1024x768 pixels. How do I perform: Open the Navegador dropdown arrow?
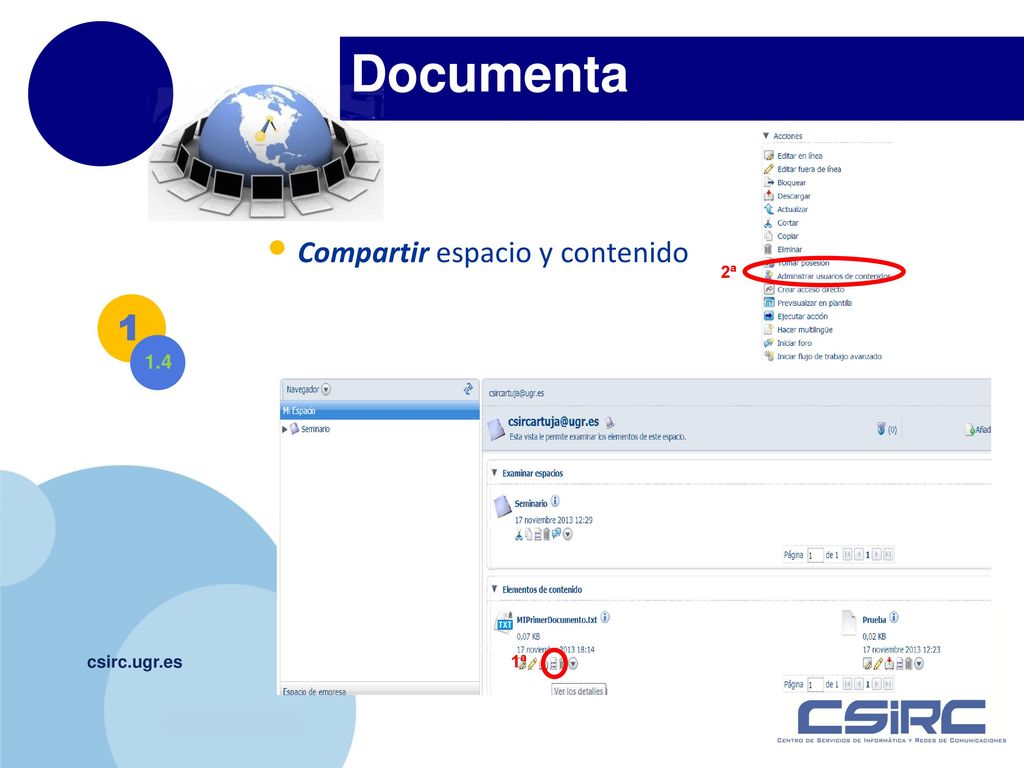pos(326,390)
